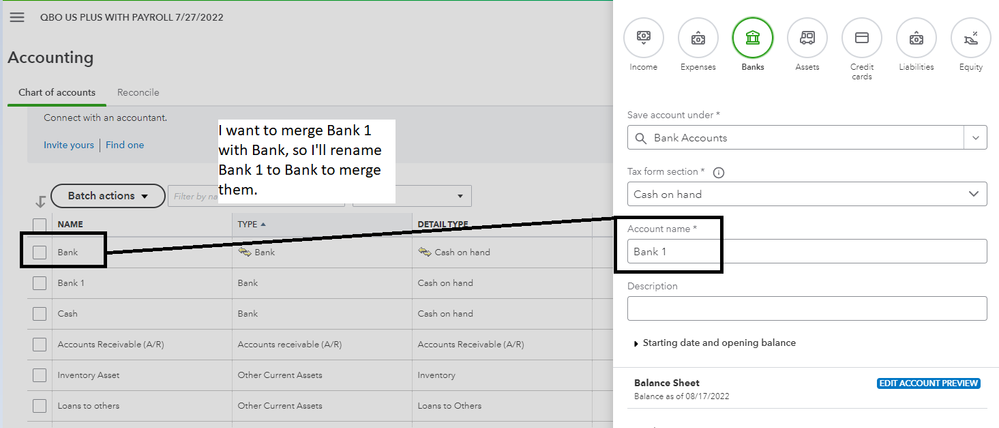Click the Account name field containing Bank 1
This screenshot has height=428, width=999.
tap(807, 252)
